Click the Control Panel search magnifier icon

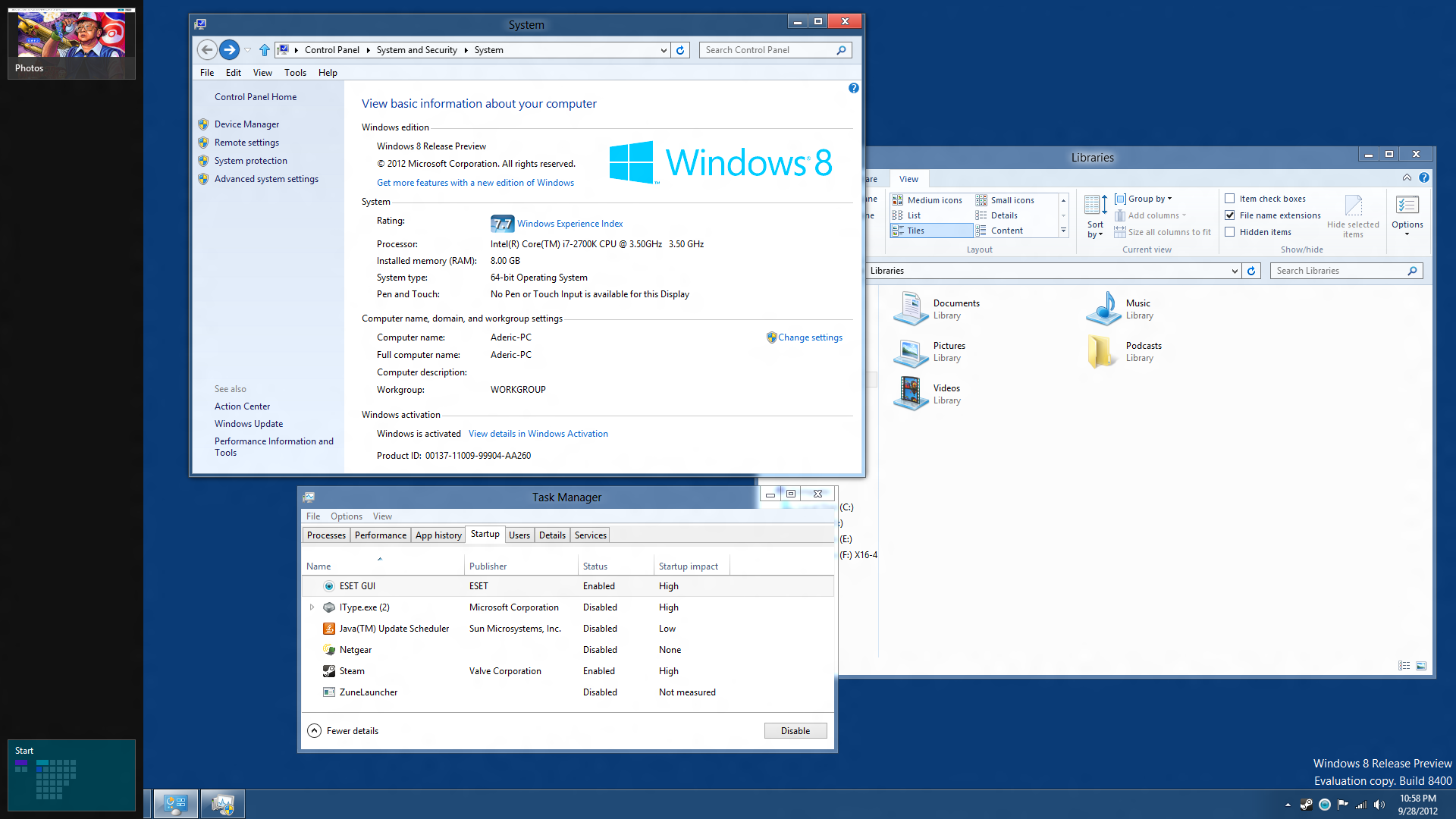(x=841, y=50)
